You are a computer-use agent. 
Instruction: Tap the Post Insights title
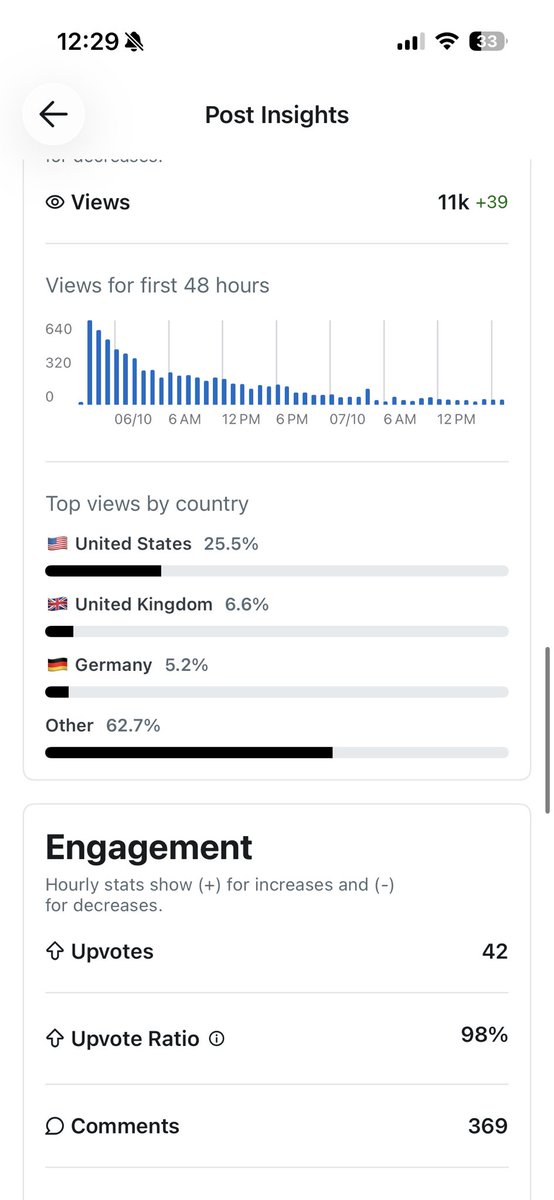(277, 115)
